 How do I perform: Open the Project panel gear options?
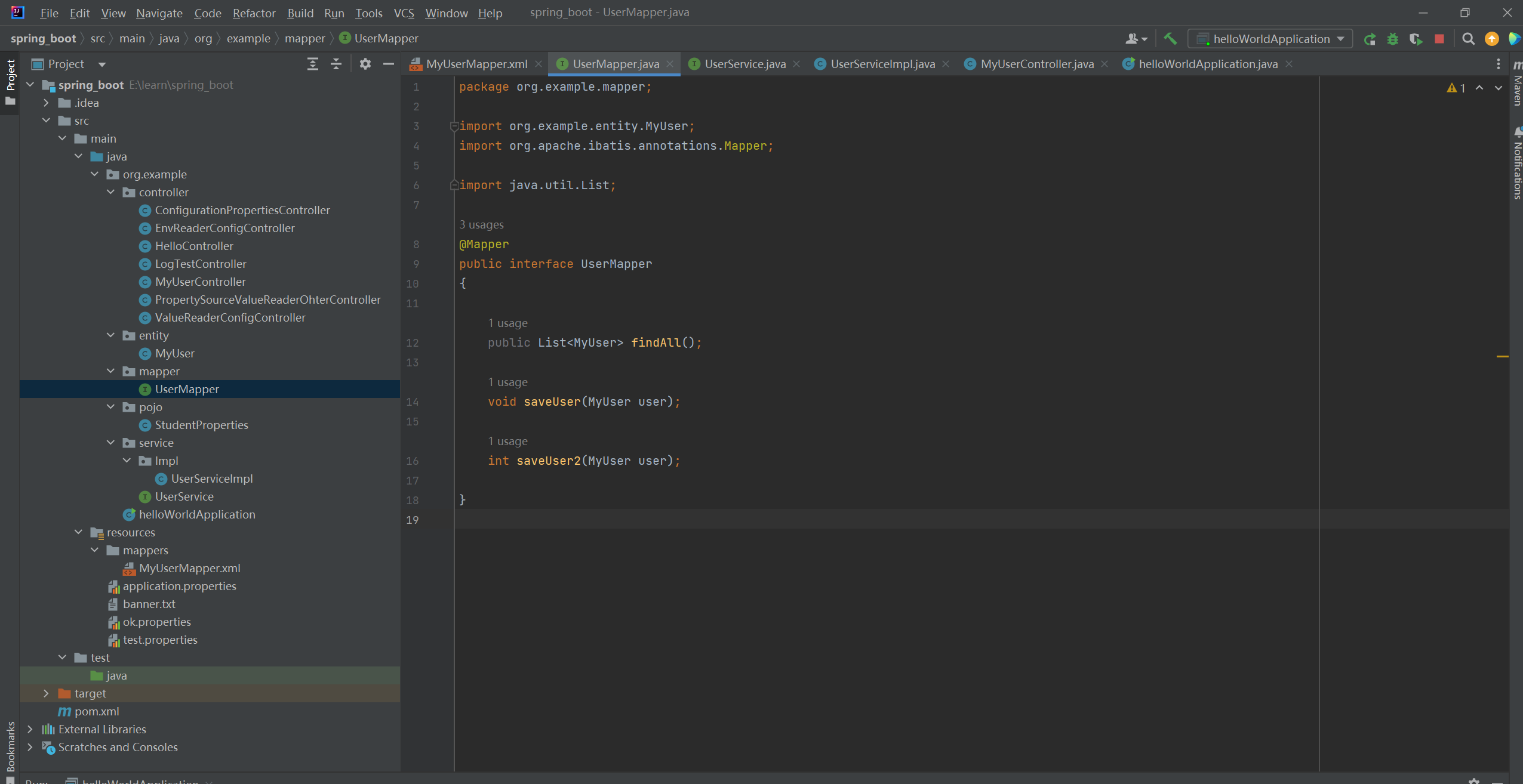365,64
